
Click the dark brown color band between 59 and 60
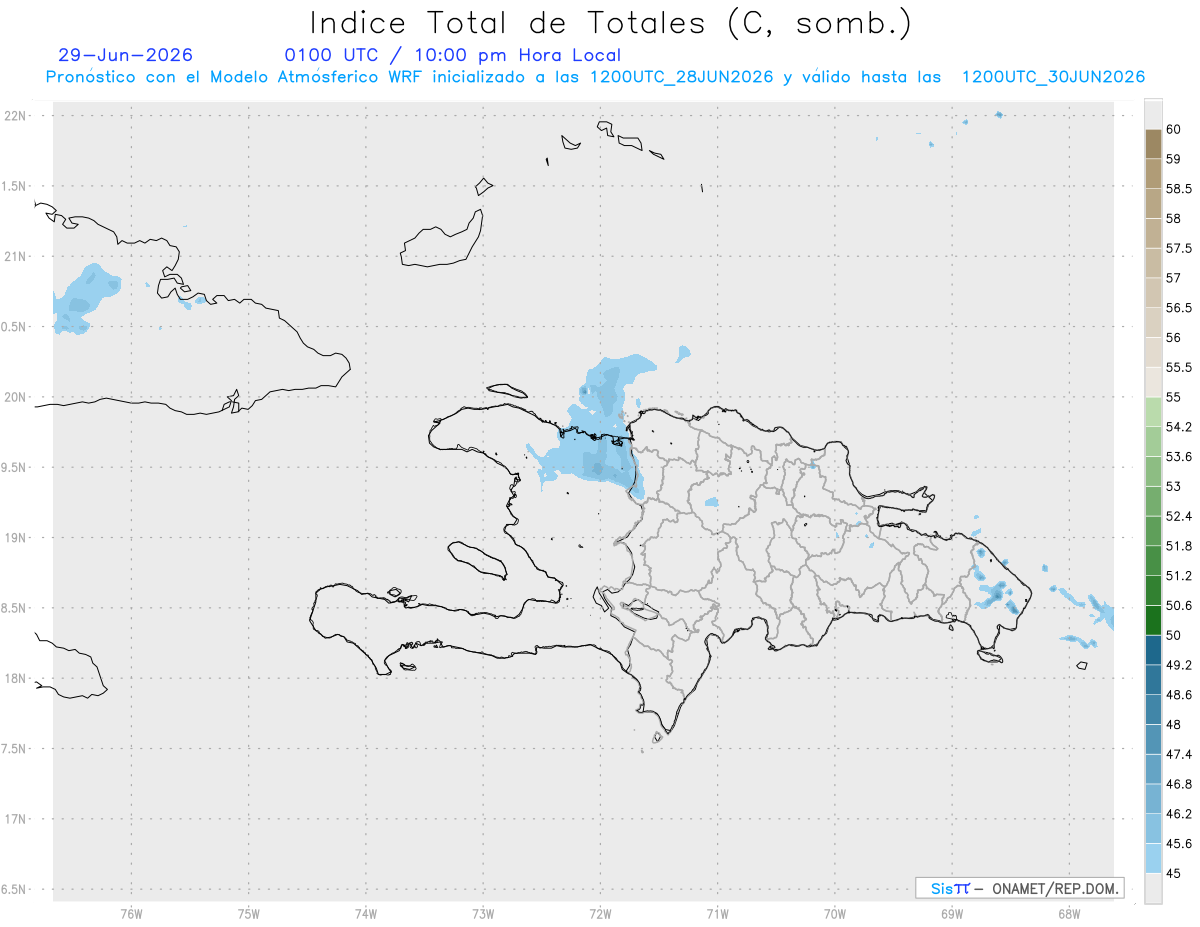click(1153, 144)
